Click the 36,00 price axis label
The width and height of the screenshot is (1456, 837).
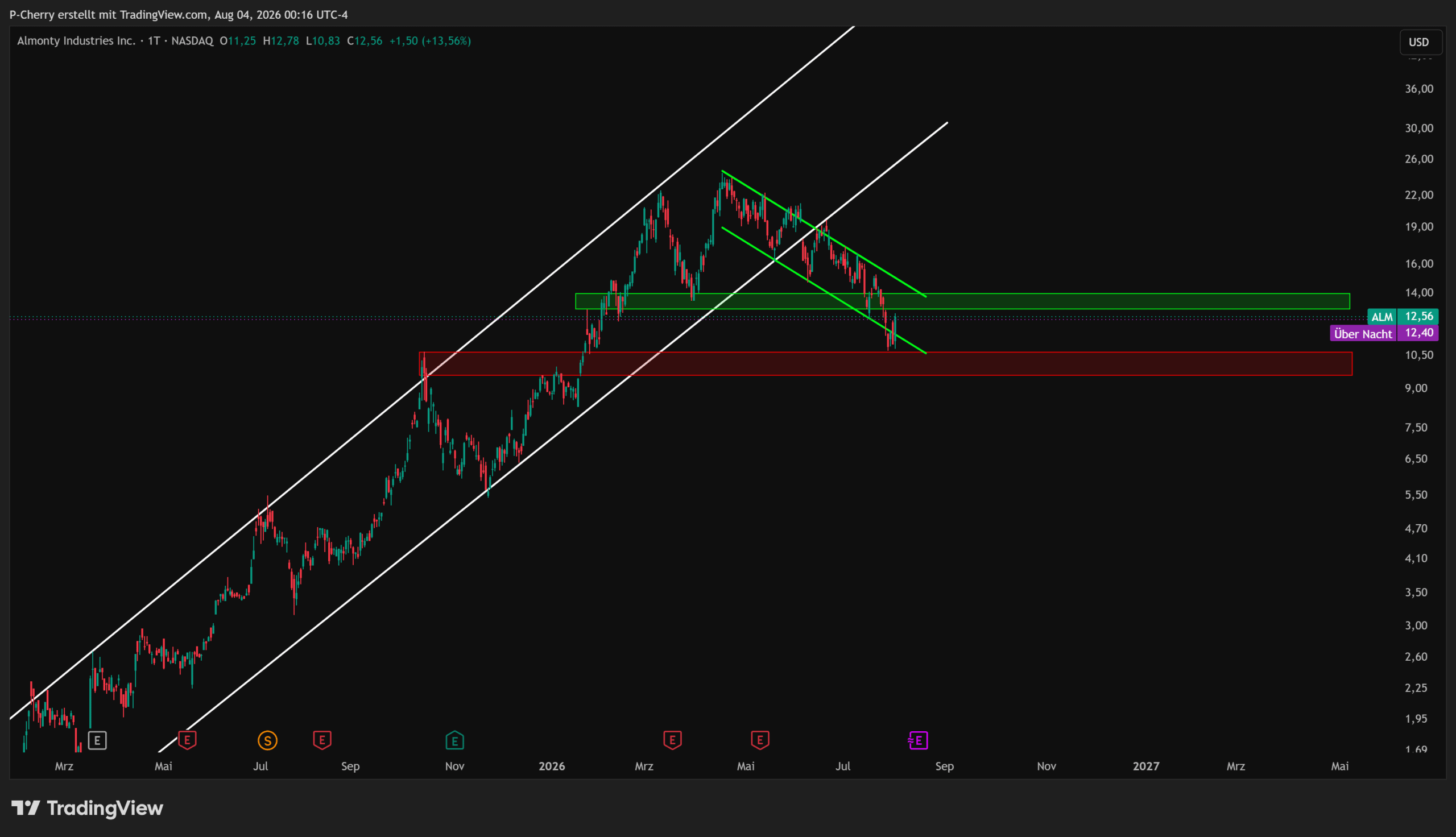(x=1419, y=89)
